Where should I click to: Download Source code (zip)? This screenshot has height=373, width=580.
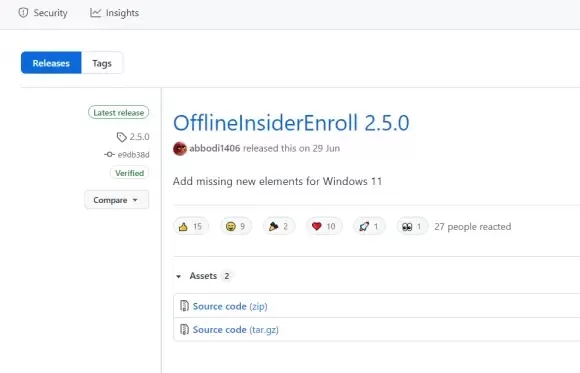coord(230,306)
